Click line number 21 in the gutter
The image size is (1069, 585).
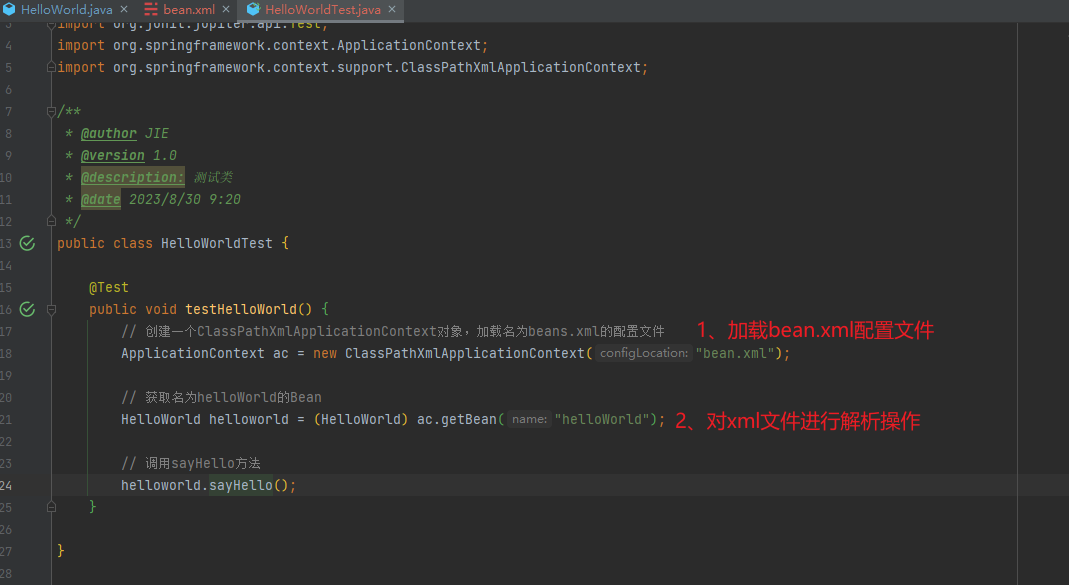tap(6, 419)
